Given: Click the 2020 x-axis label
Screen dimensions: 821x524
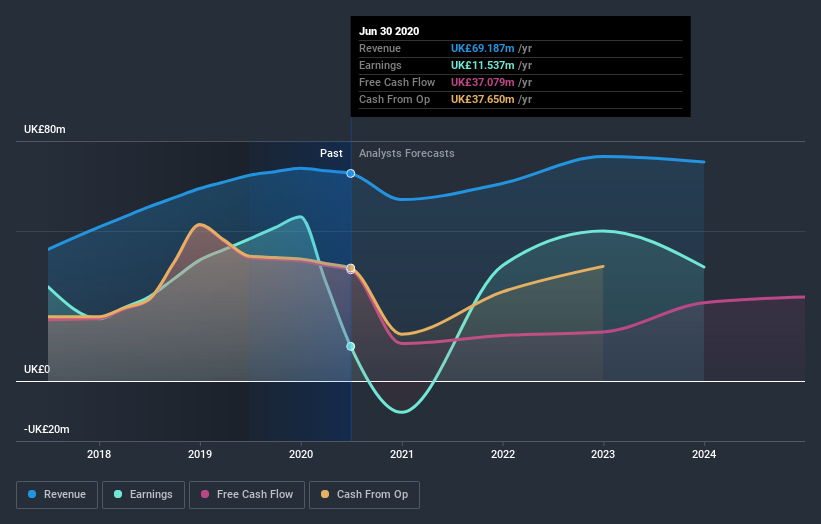Looking at the screenshot, I should click(301, 454).
